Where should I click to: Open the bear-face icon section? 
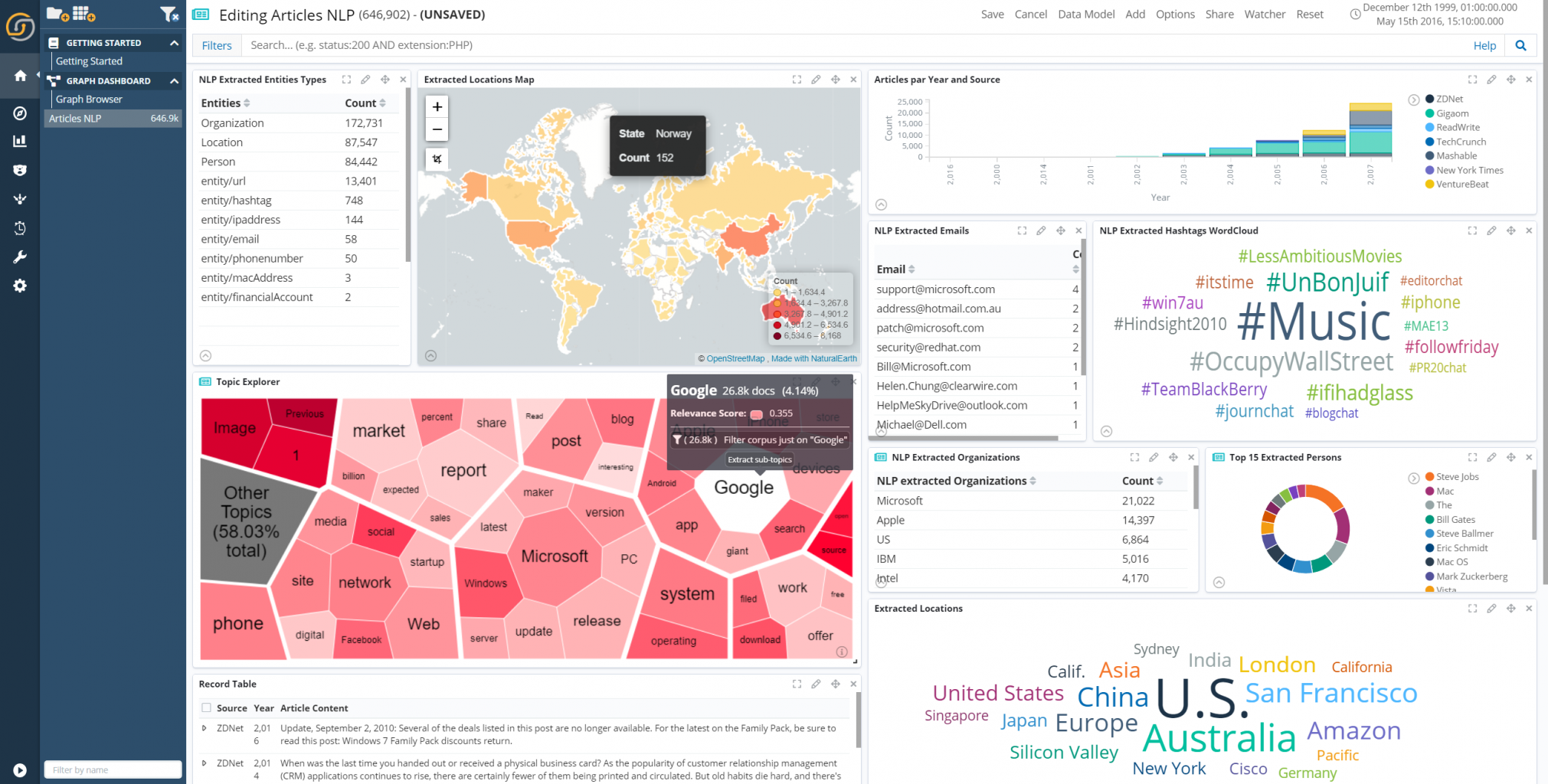20,170
